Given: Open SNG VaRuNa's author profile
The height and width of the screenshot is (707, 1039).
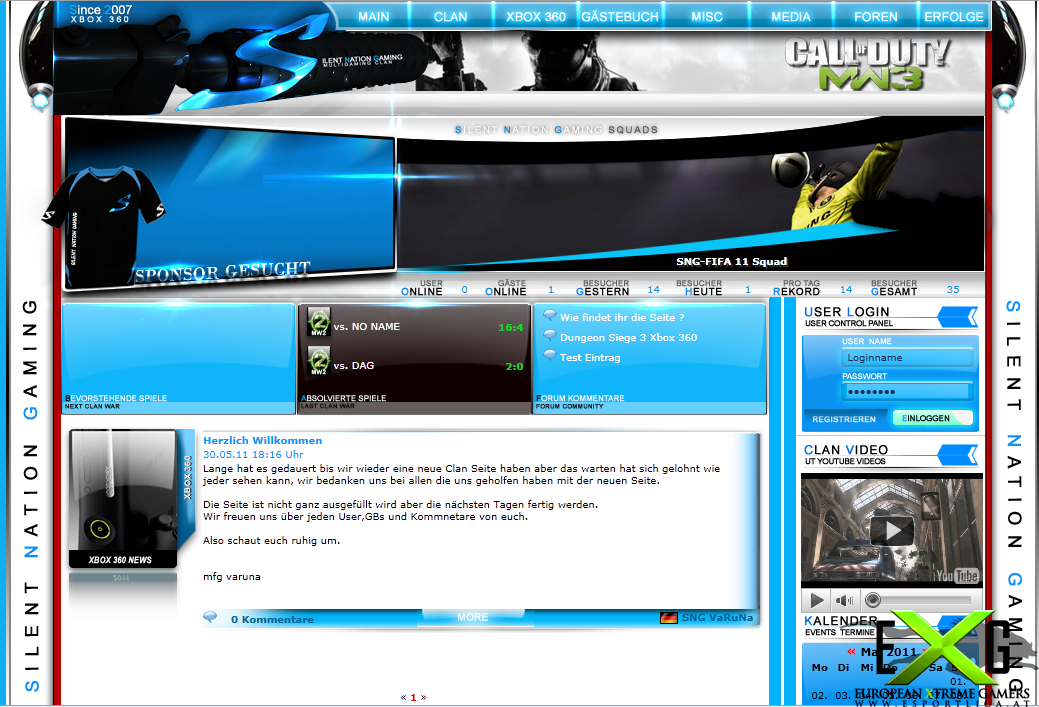Looking at the screenshot, I should click(x=718, y=618).
